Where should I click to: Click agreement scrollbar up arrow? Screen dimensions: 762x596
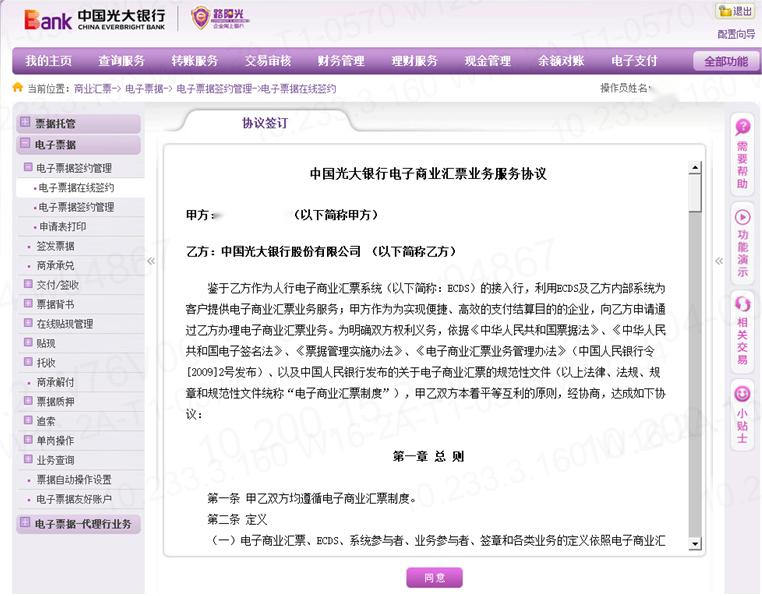click(x=695, y=168)
